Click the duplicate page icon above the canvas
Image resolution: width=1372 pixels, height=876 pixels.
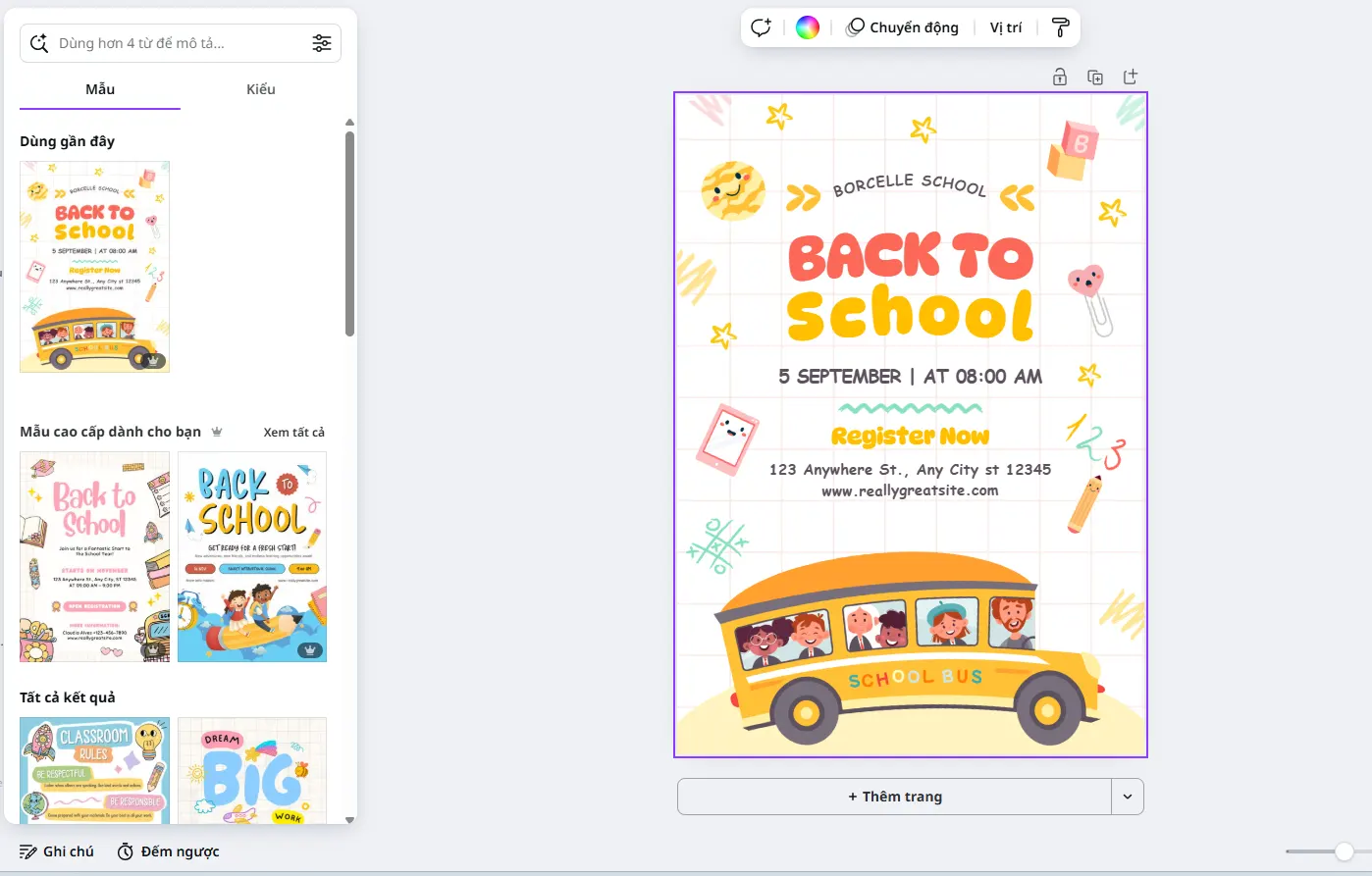1095,77
